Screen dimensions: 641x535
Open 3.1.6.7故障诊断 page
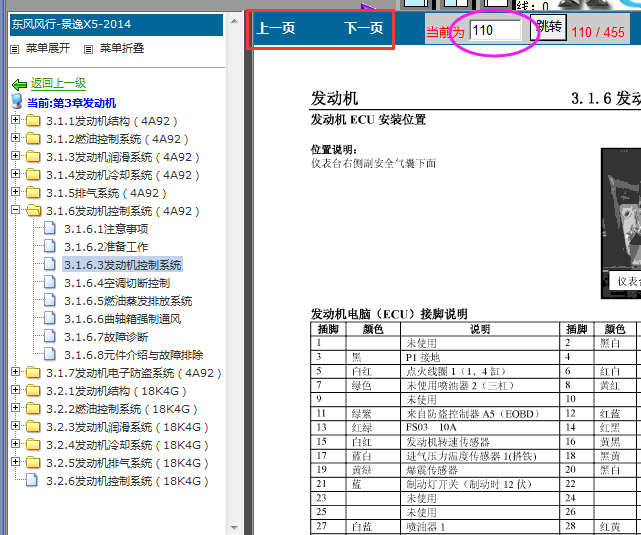coord(106,337)
